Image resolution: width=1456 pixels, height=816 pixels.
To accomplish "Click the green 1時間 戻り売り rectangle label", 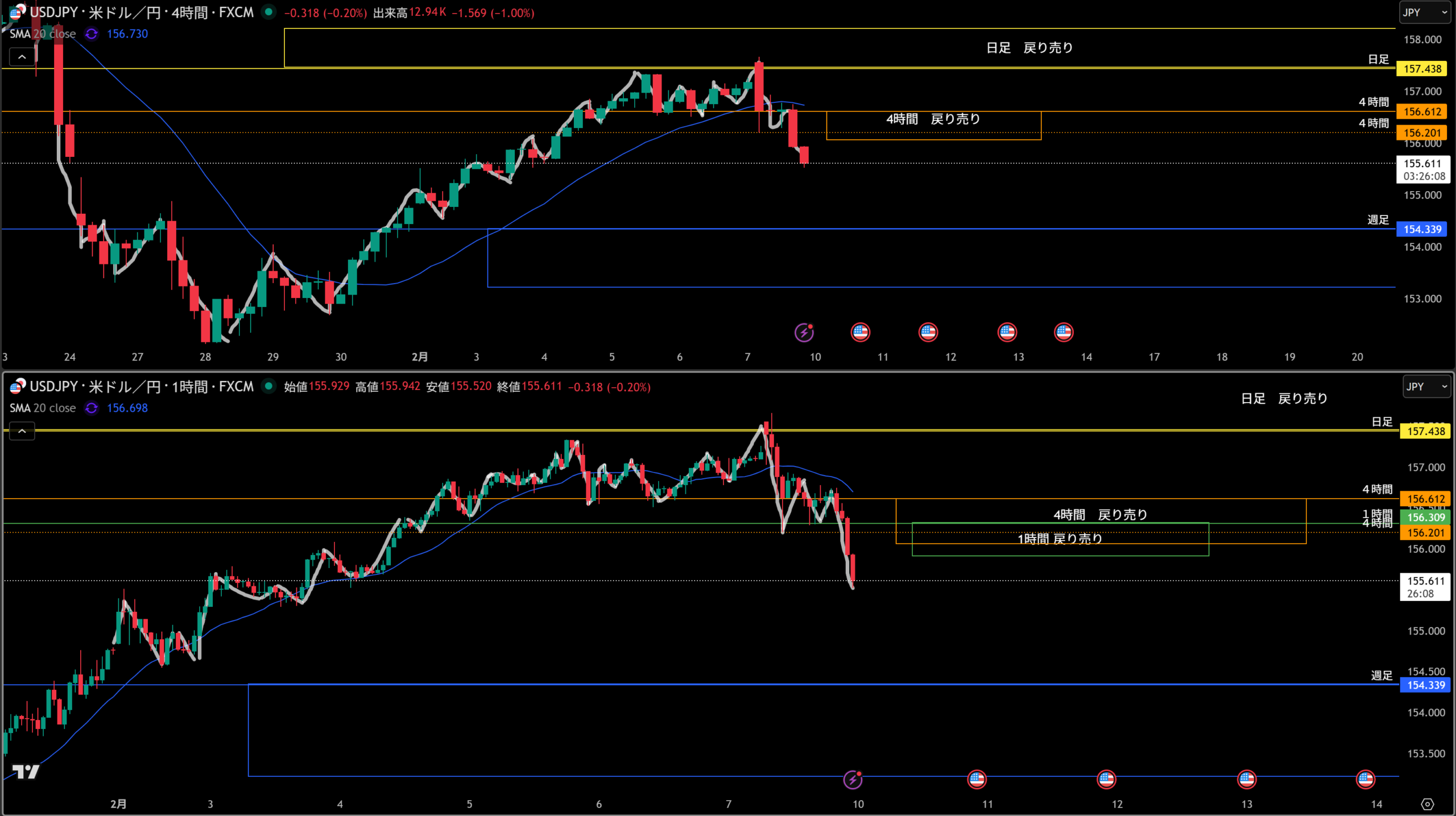I will point(1060,539).
